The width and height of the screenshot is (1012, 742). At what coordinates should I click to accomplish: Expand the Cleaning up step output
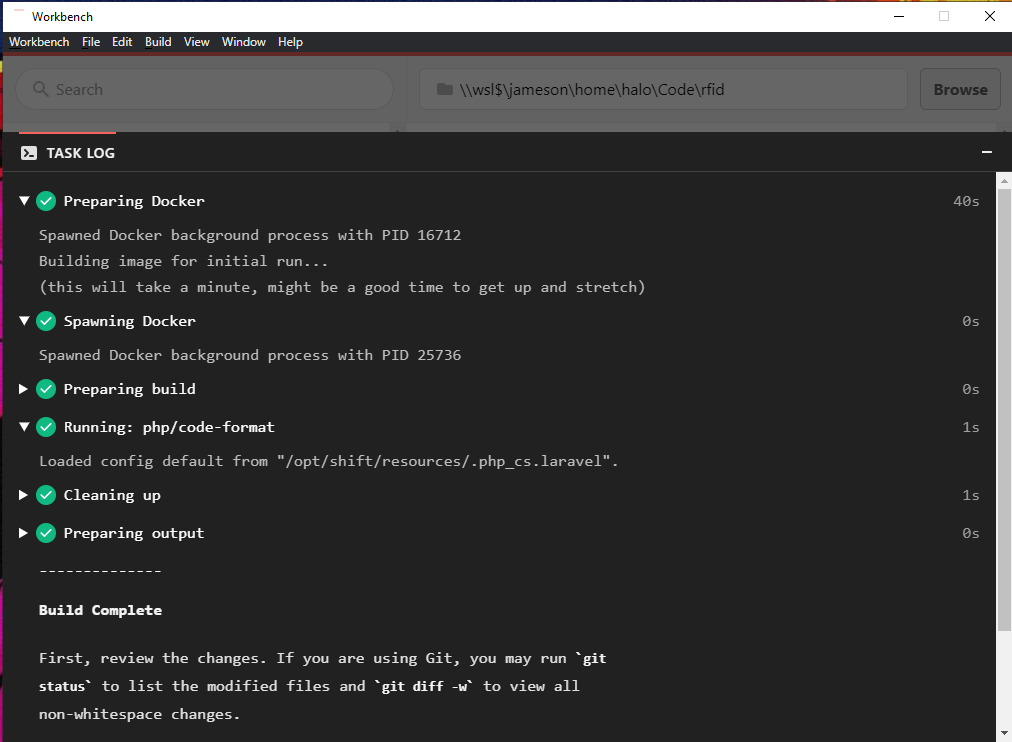[x=23, y=495]
